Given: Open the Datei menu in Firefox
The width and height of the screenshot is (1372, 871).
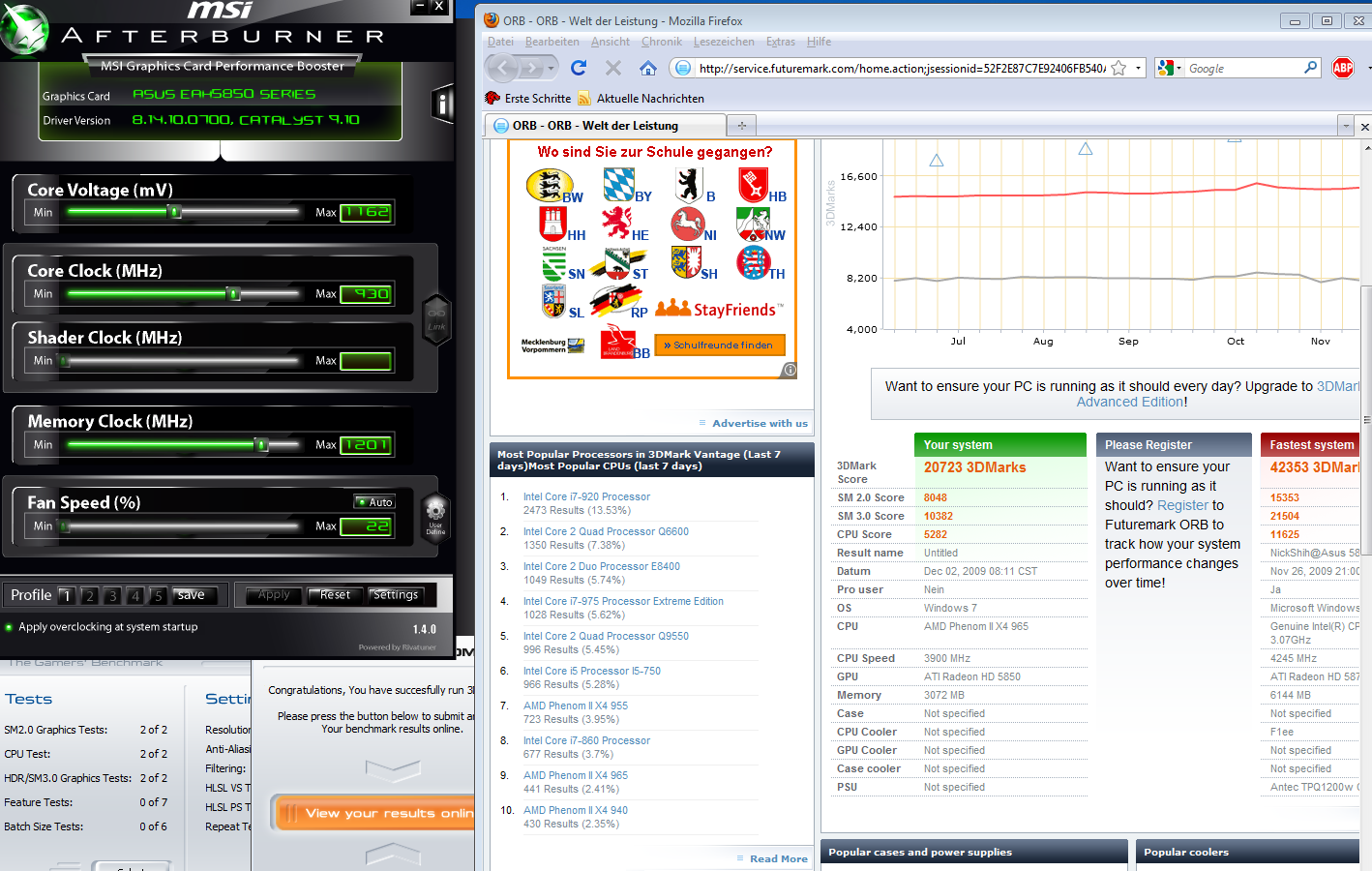Looking at the screenshot, I should [501, 42].
